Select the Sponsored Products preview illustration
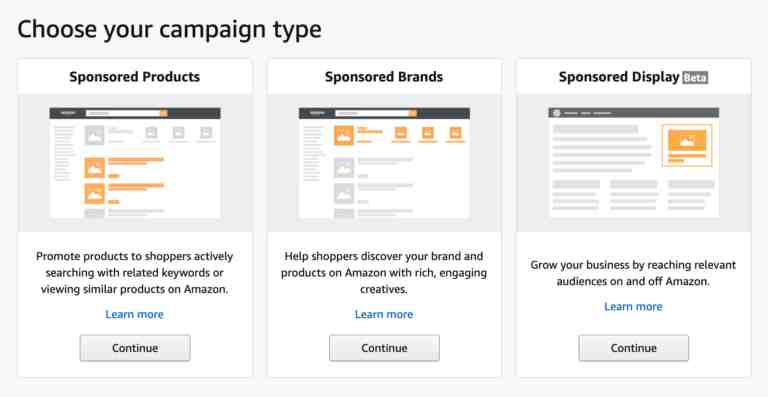 coord(135,163)
